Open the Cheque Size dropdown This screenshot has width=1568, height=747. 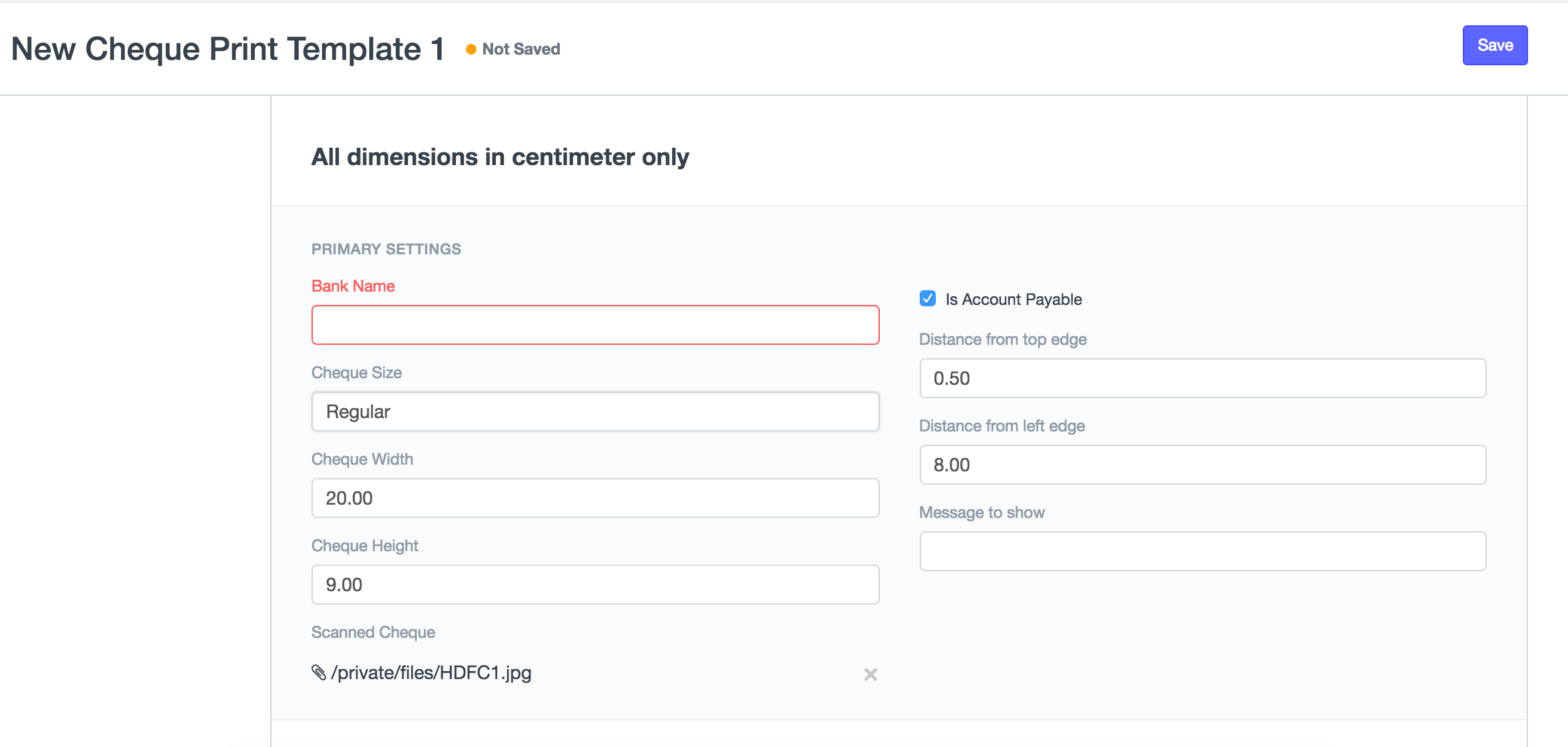(595, 411)
